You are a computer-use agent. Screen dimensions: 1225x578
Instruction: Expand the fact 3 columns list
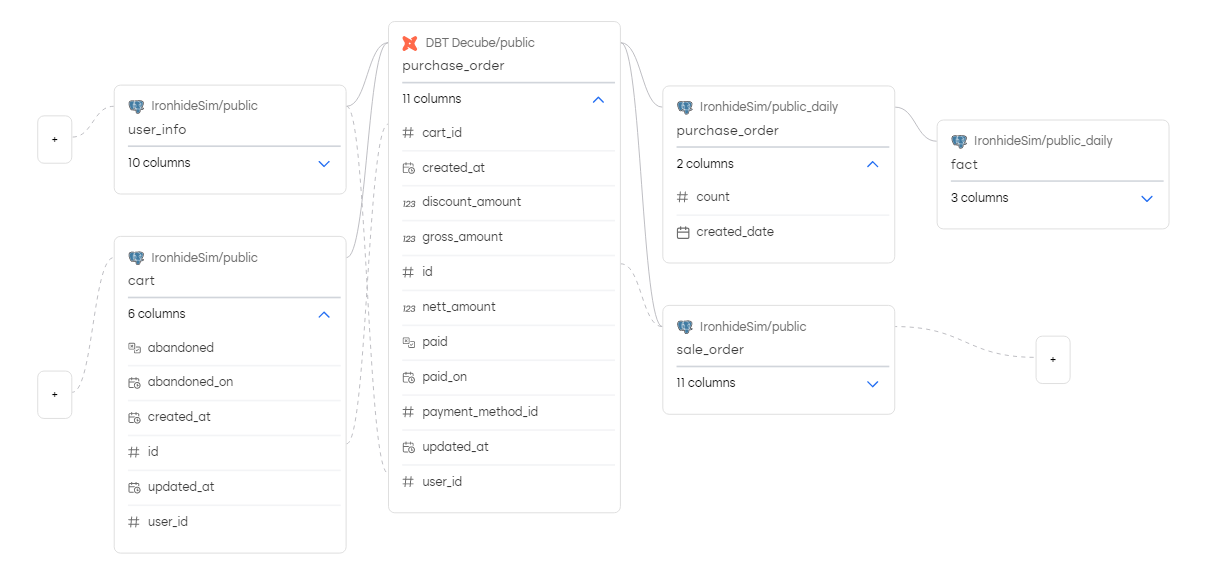click(1147, 198)
